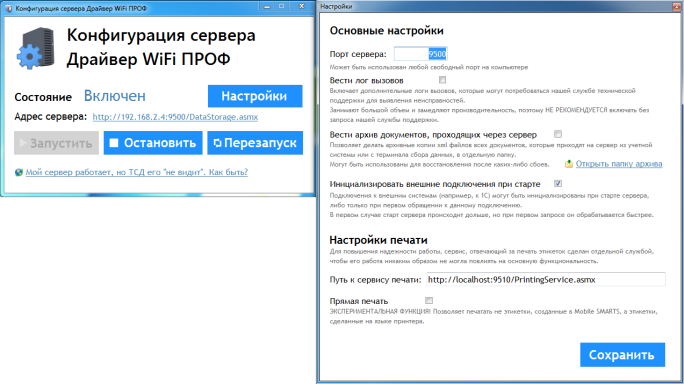684x384 pixels.
Task: Click the Настройки печати heading
Action: [378, 240]
